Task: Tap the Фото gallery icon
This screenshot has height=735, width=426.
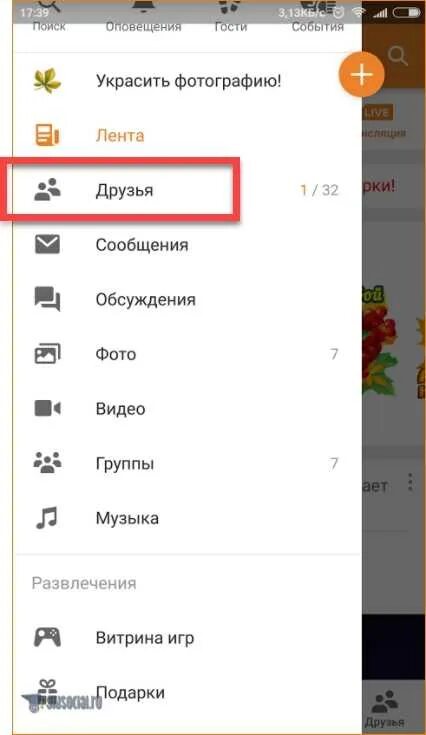Action: click(47, 353)
